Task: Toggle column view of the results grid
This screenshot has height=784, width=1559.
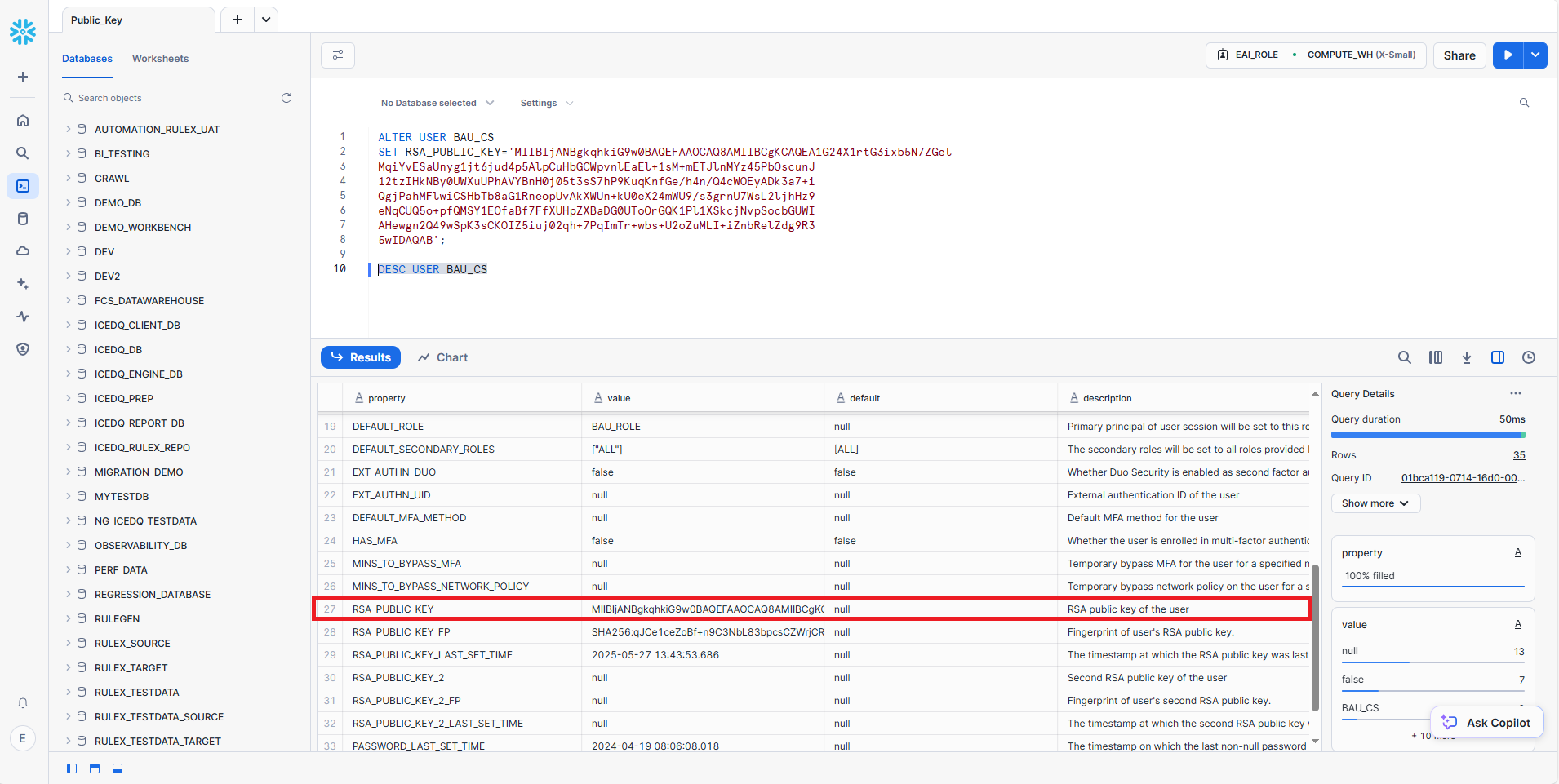Action: pyautogui.click(x=1436, y=357)
